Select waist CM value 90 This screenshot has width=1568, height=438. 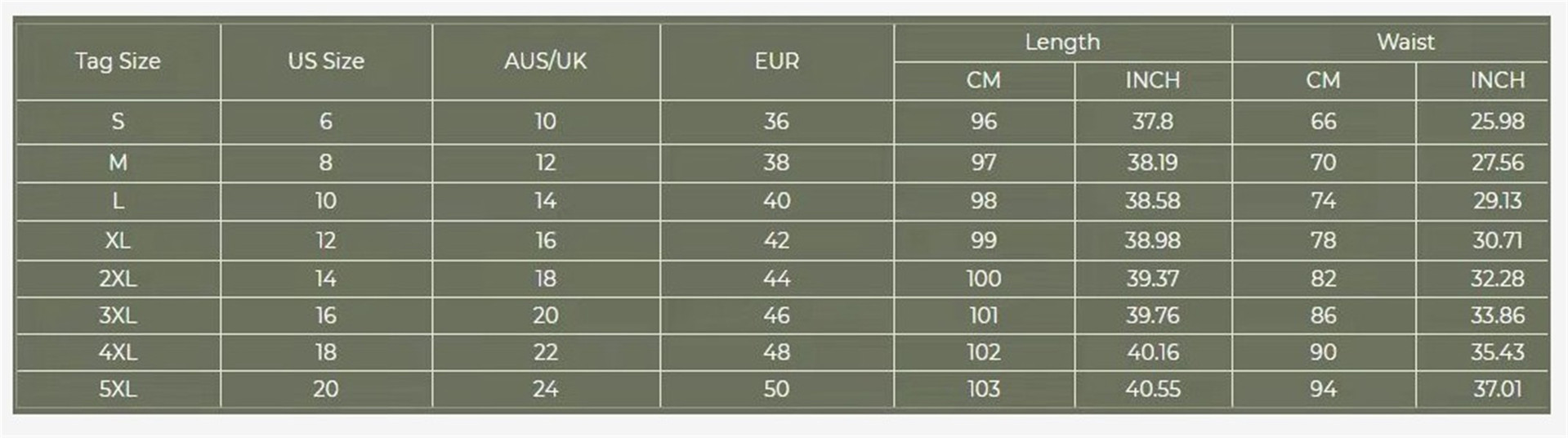tap(1324, 352)
